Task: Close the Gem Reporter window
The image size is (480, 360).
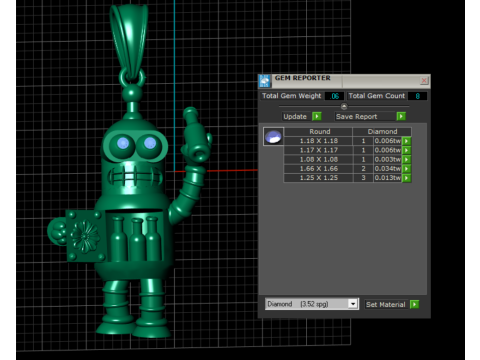Action: (424, 81)
